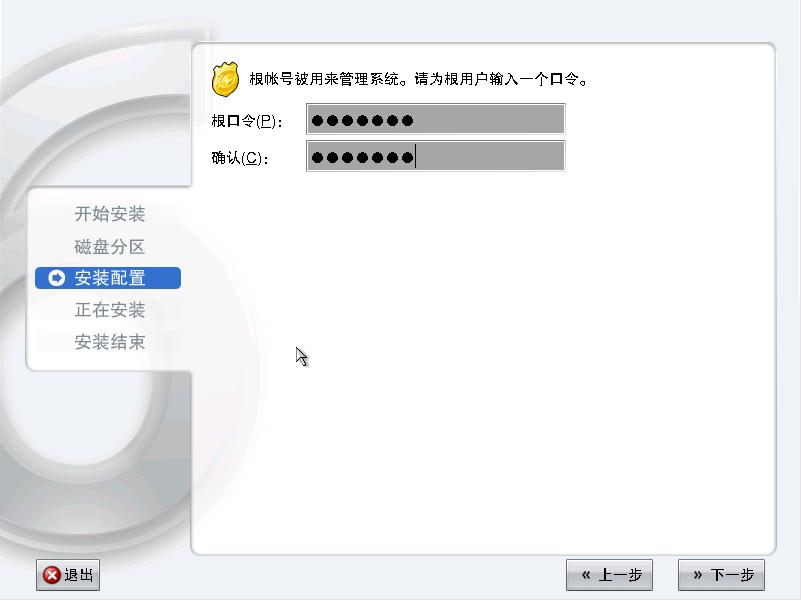
Task: Select the 安装结束 step in sidebar
Action: point(109,342)
